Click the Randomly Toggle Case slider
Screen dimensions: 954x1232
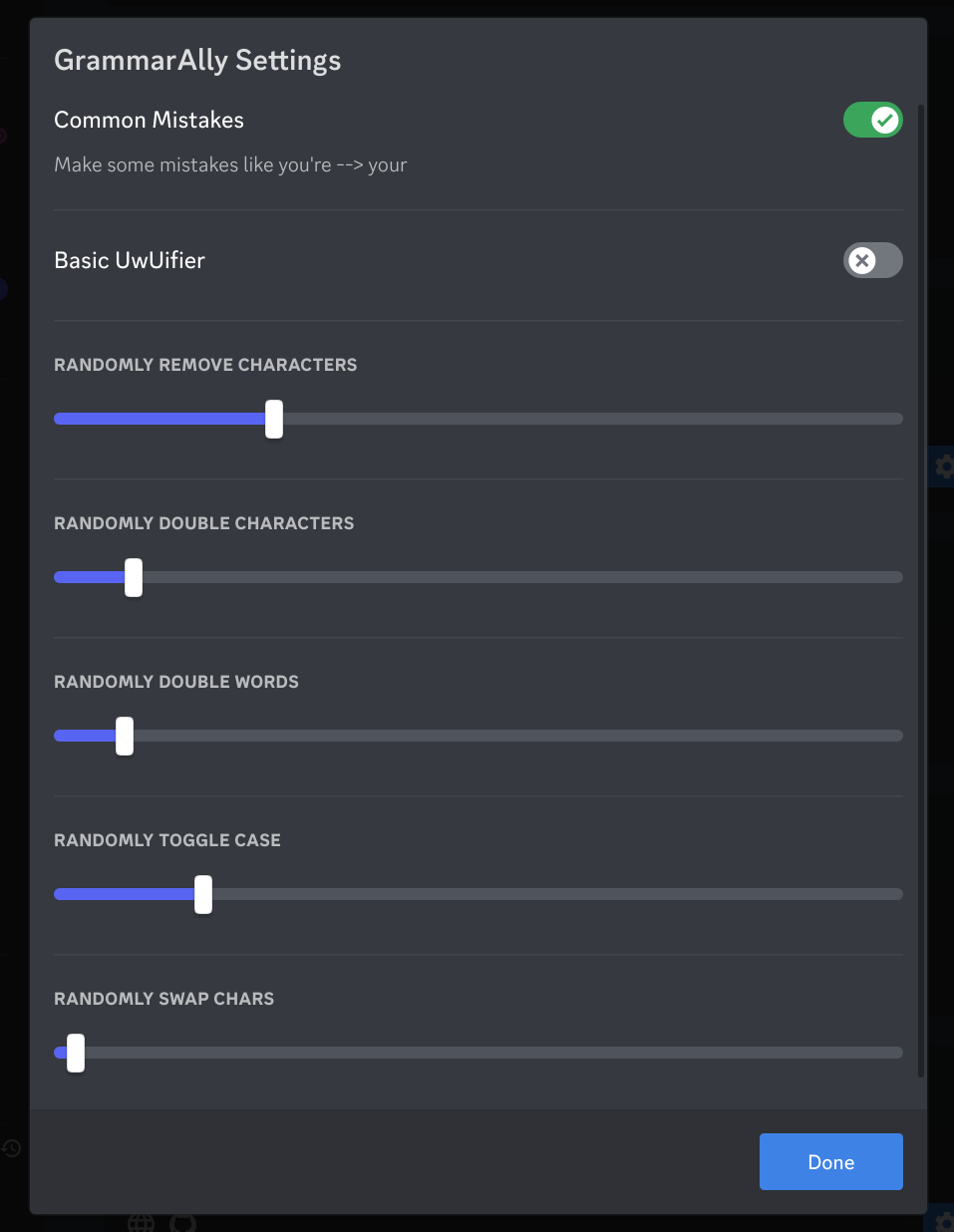tap(203, 894)
